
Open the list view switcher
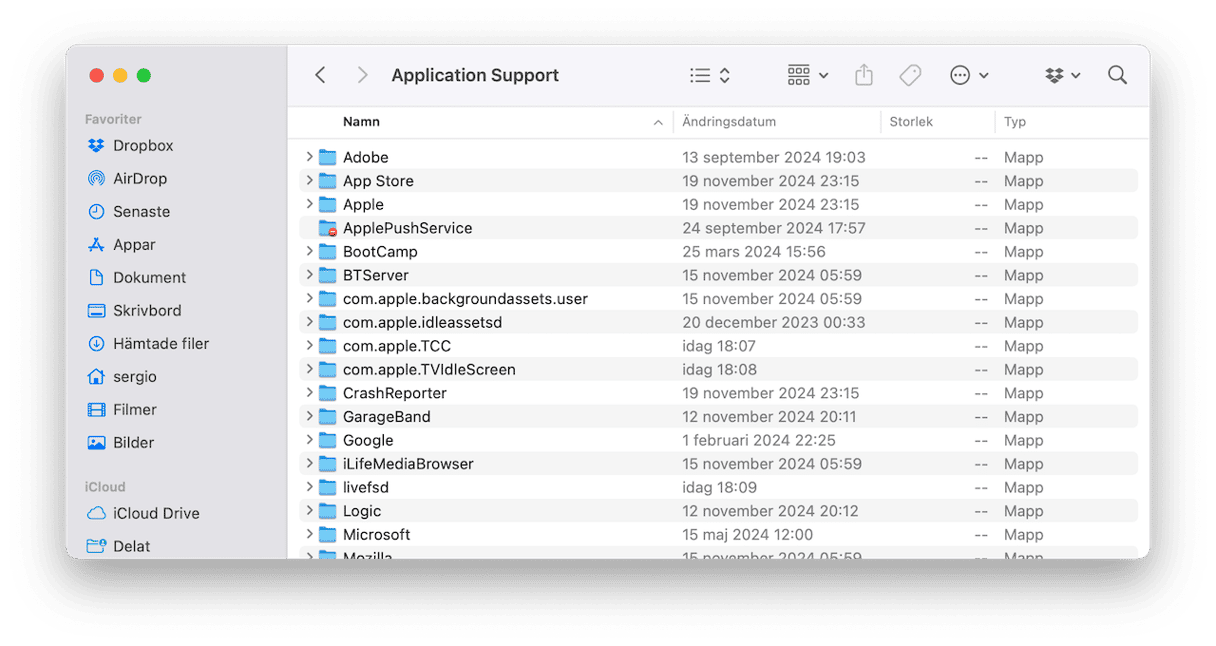click(x=710, y=75)
